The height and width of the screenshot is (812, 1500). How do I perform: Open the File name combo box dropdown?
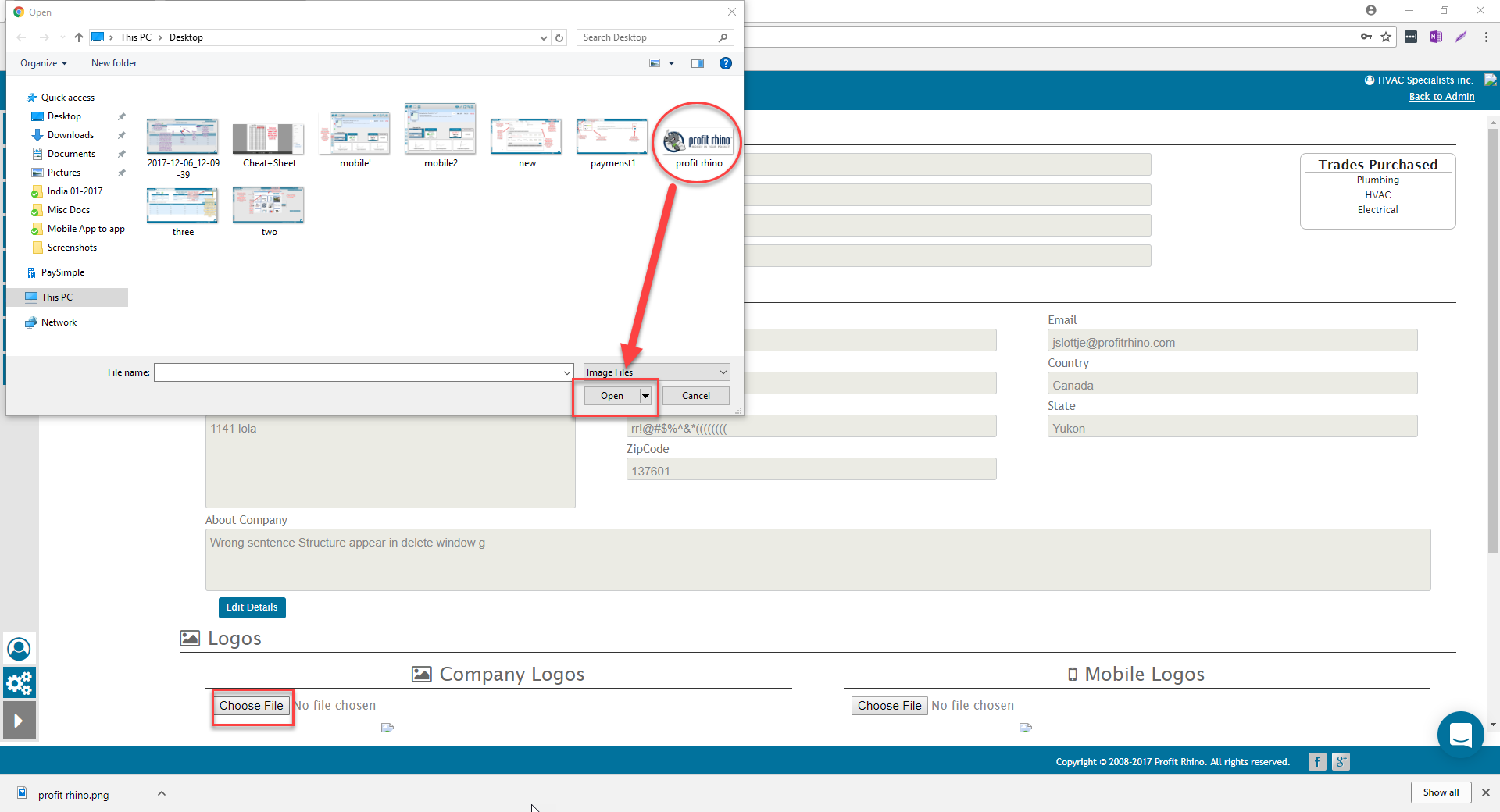click(x=567, y=372)
